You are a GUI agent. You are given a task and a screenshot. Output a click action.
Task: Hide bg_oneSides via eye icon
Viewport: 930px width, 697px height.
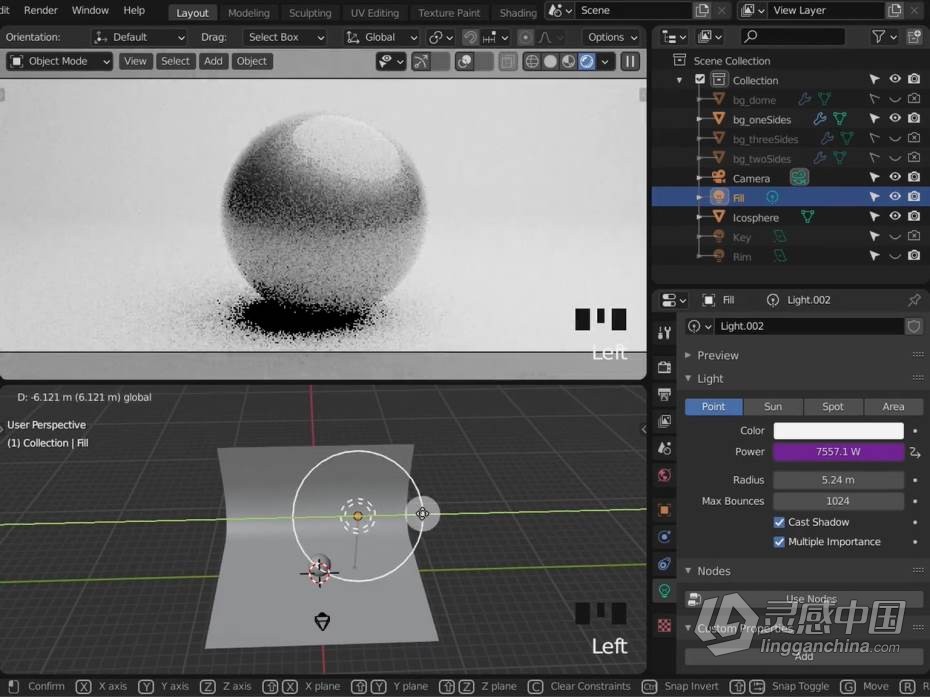click(894, 118)
